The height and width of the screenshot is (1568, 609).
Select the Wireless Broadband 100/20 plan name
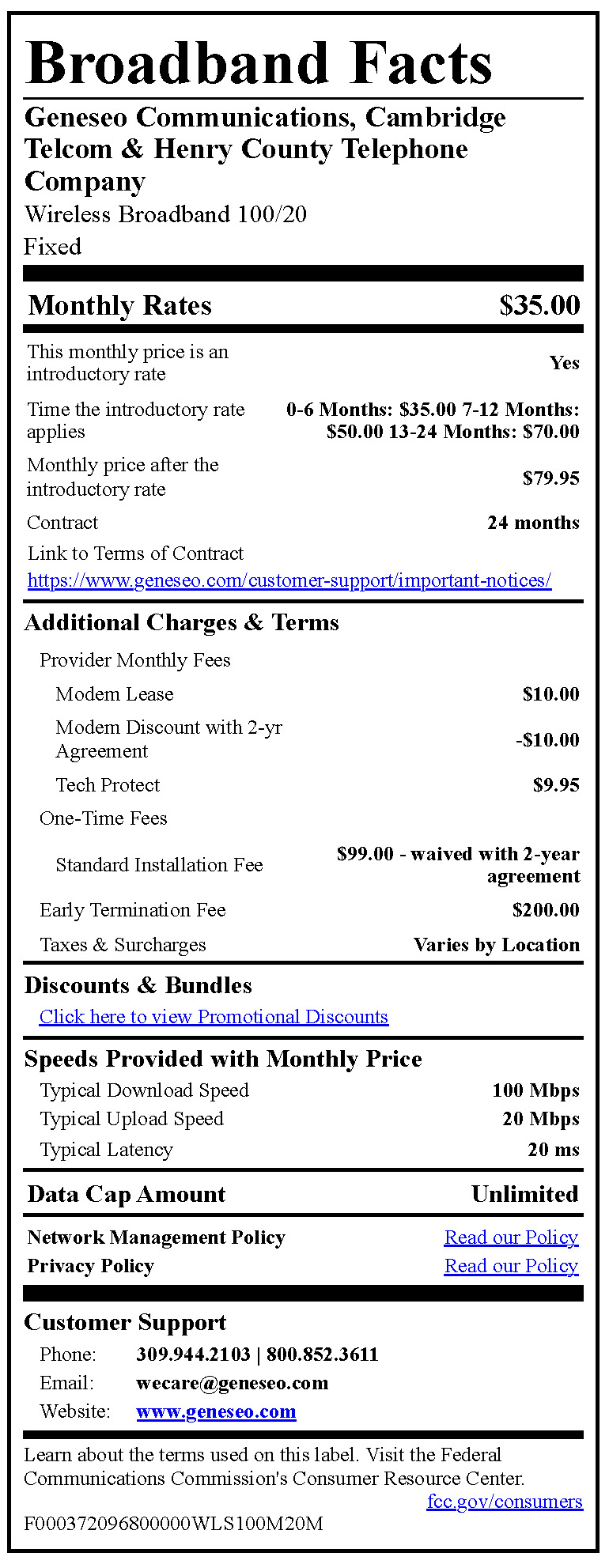pyautogui.click(x=165, y=214)
